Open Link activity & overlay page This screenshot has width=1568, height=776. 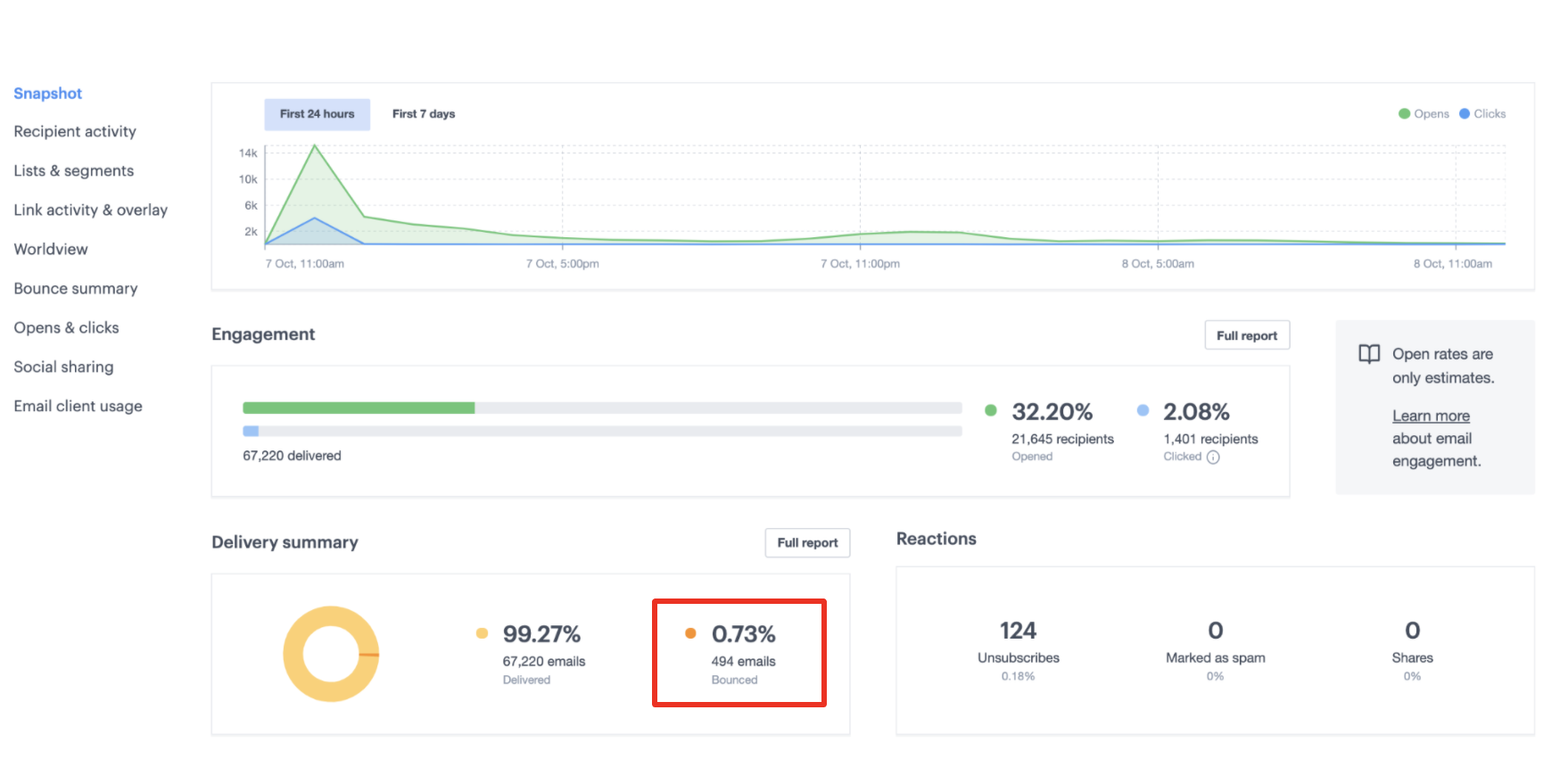[90, 211]
